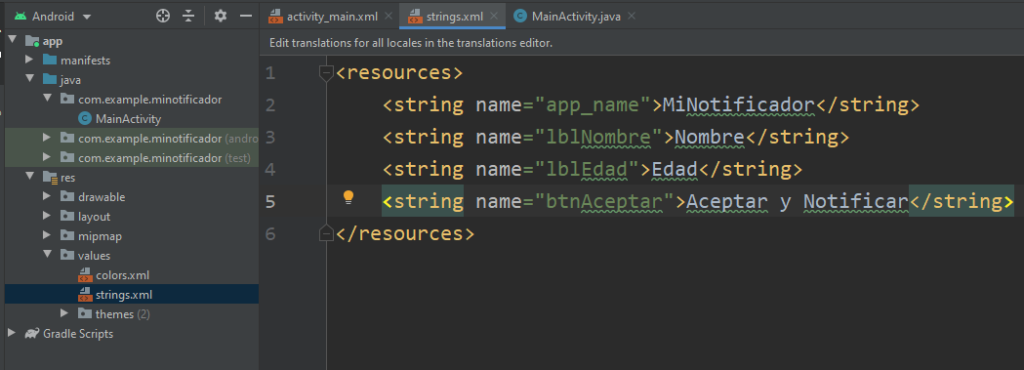This screenshot has width=1024, height=370.
Task: Click the app module folder icon
Action: (32, 41)
